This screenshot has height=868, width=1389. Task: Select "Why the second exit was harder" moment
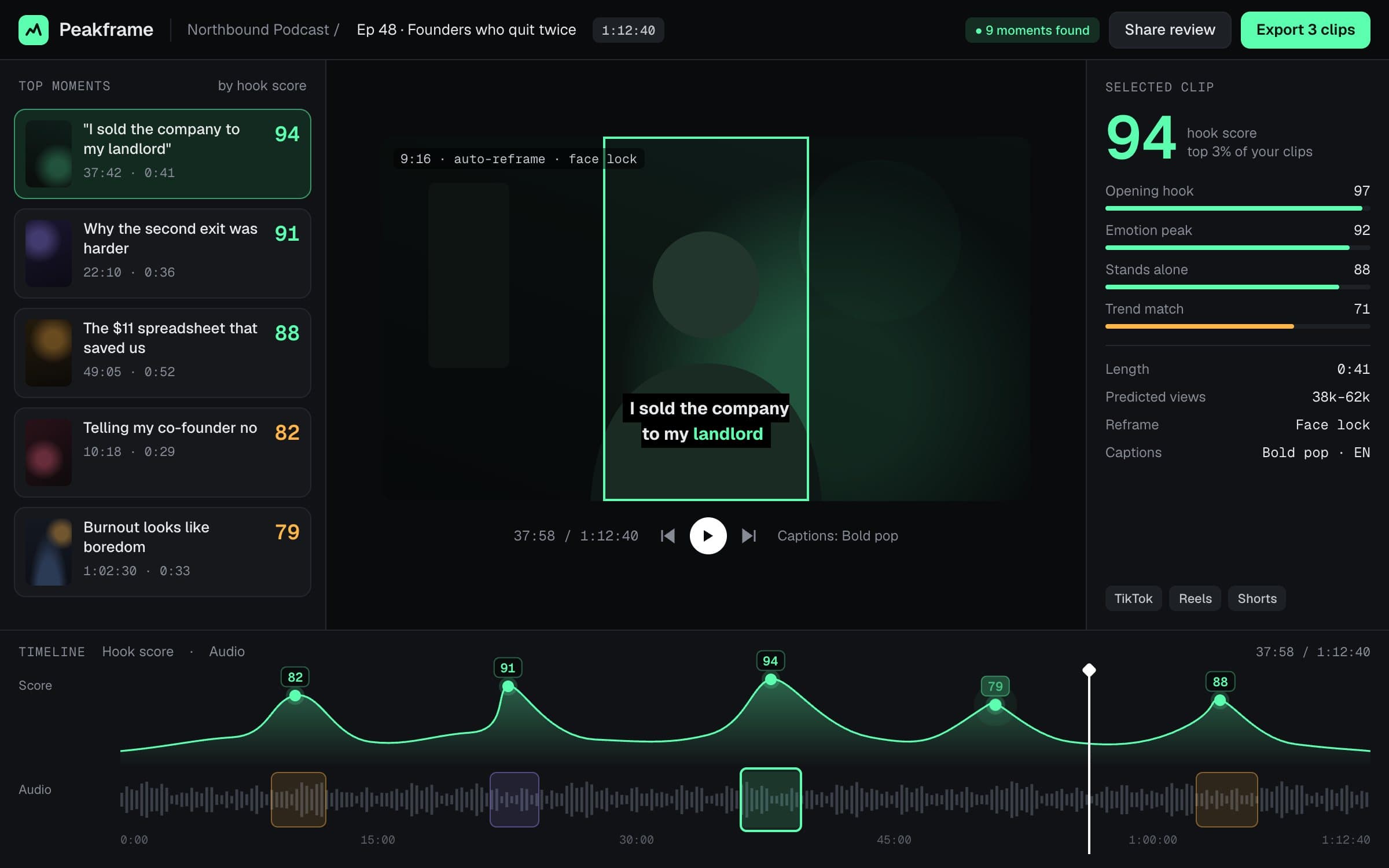(x=163, y=253)
